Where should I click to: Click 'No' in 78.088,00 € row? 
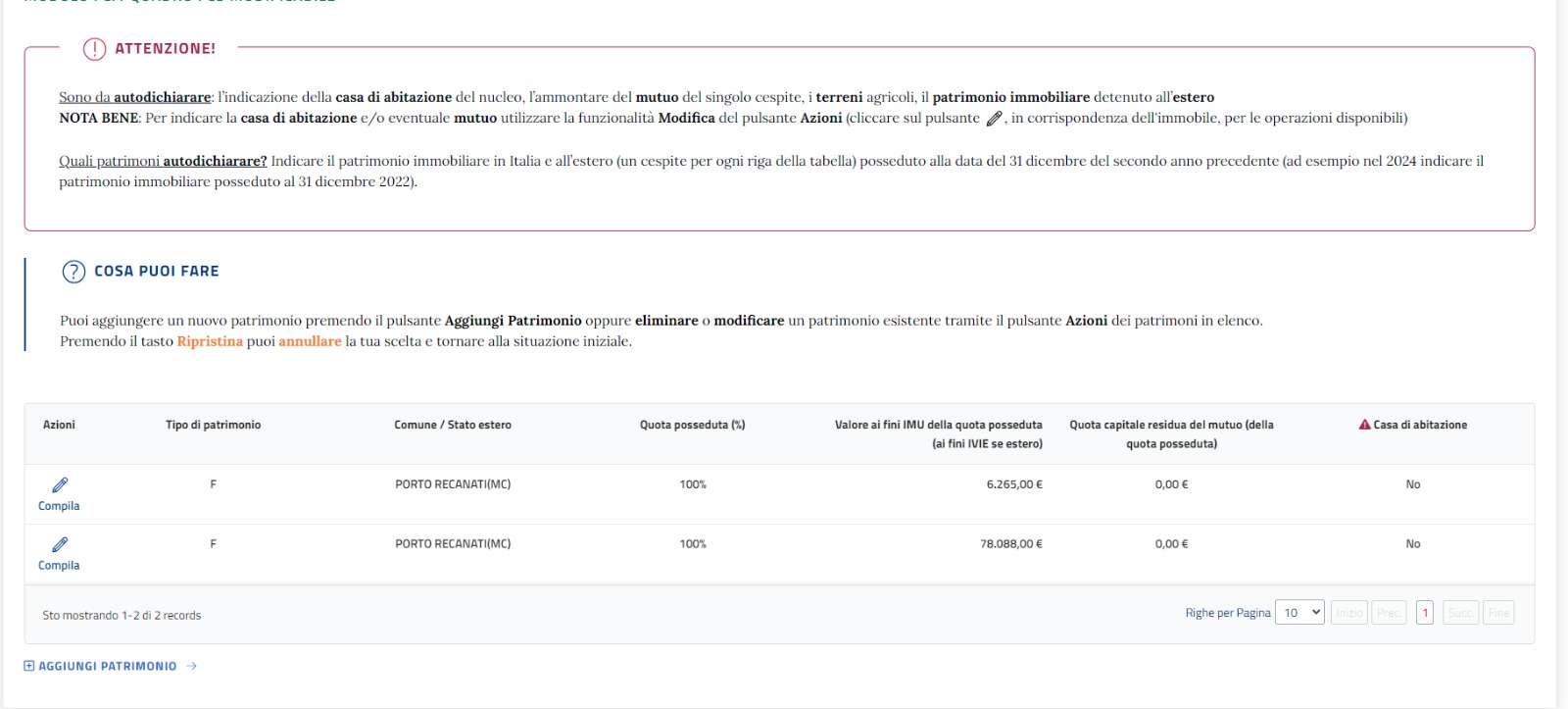coord(1413,544)
